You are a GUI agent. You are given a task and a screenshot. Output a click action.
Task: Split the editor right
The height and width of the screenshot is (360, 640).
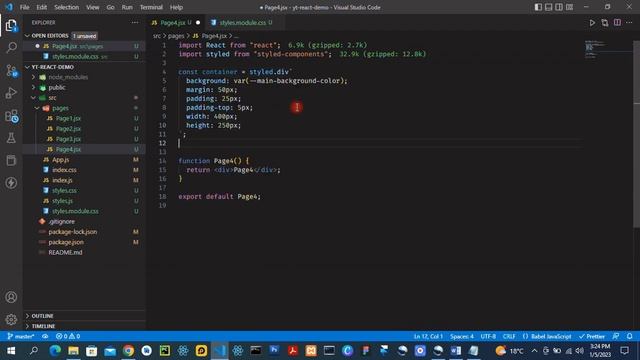pos(617,23)
